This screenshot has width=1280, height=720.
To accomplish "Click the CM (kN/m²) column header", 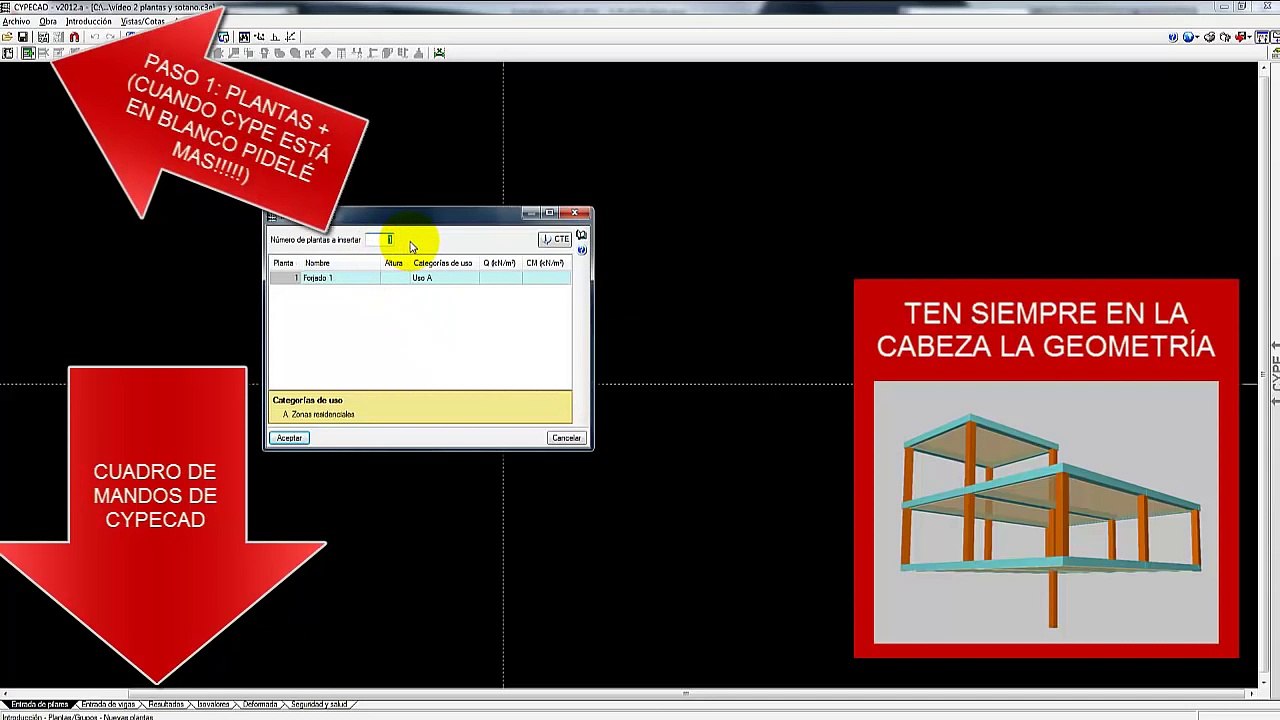I will (546, 263).
